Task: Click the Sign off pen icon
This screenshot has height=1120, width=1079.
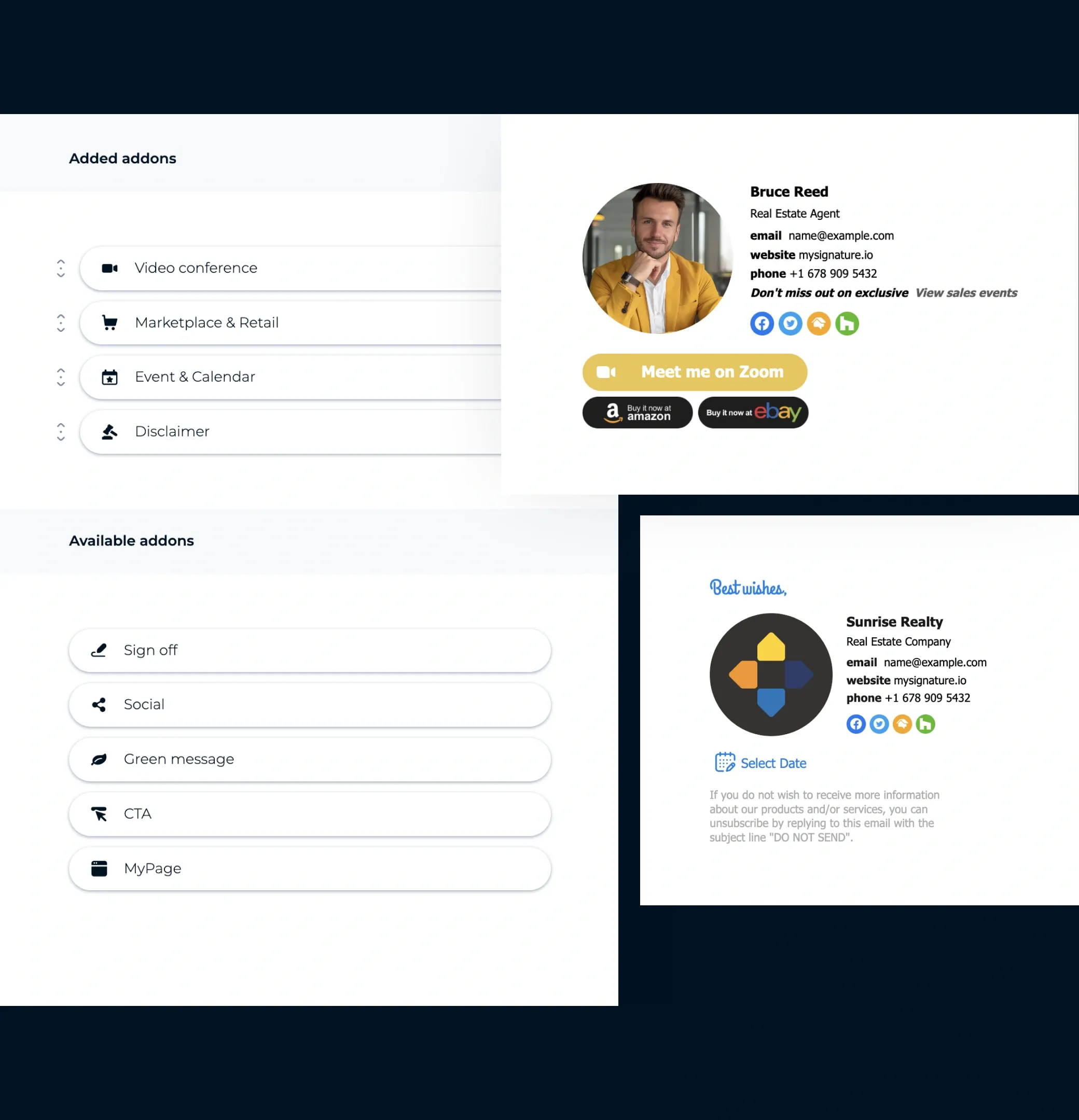Action: click(x=99, y=650)
